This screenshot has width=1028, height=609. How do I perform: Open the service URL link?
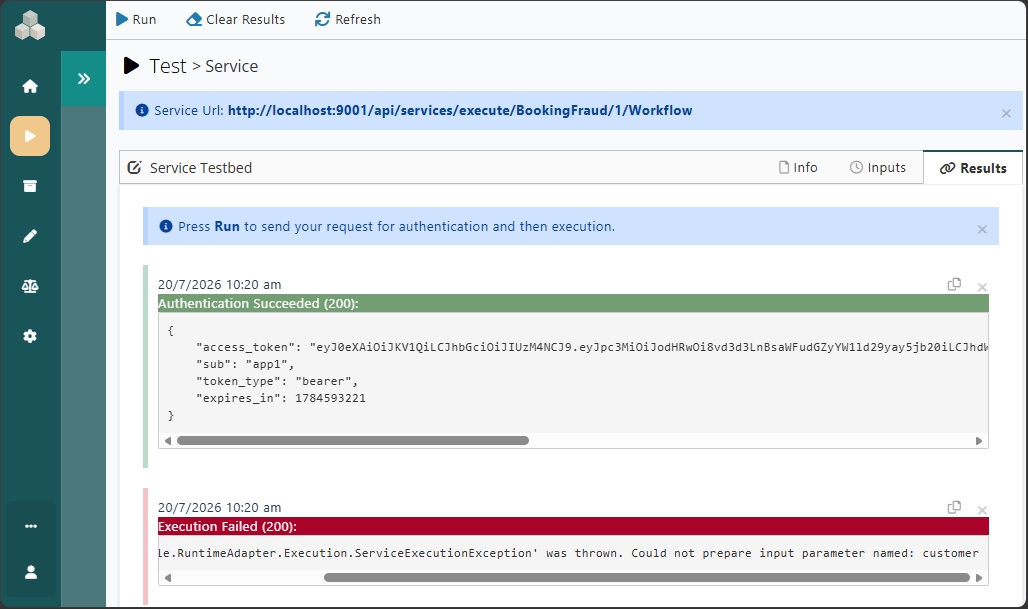tap(460, 110)
